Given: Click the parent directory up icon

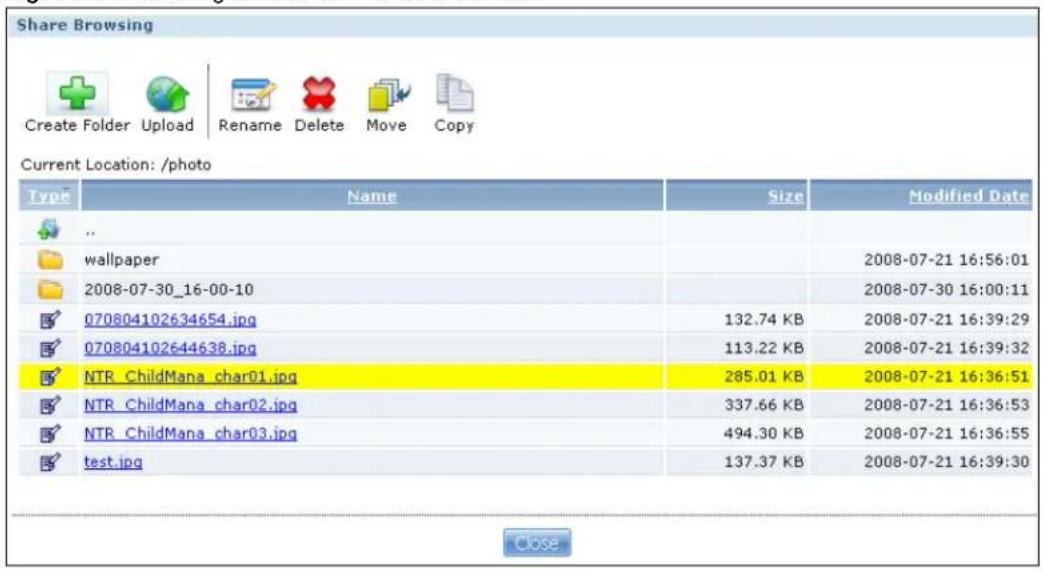Looking at the screenshot, I should [x=49, y=230].
